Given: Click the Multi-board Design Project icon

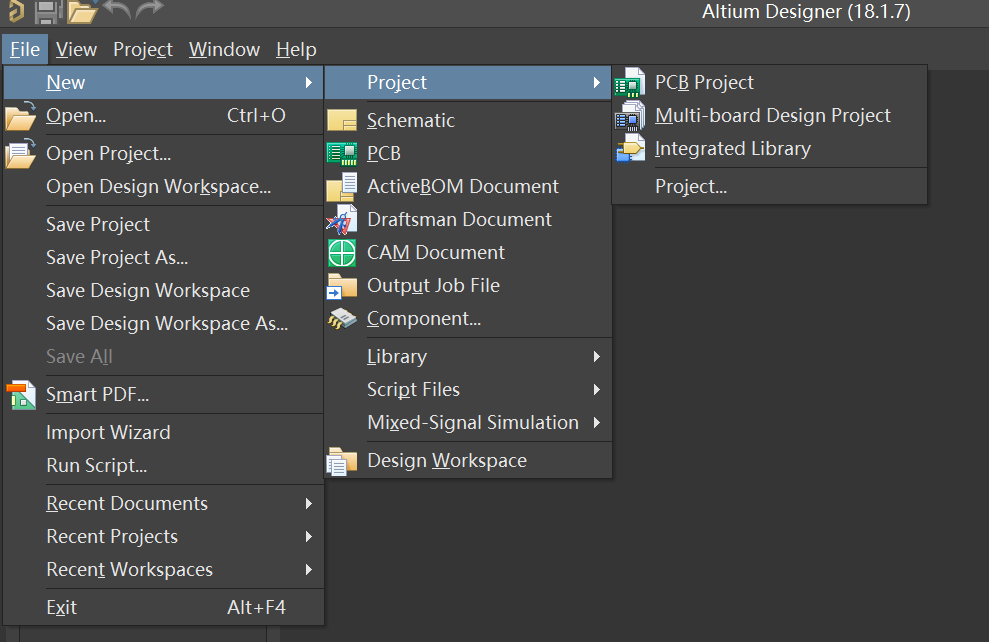Looking at the screenshot, I should [x=630, y=116].
